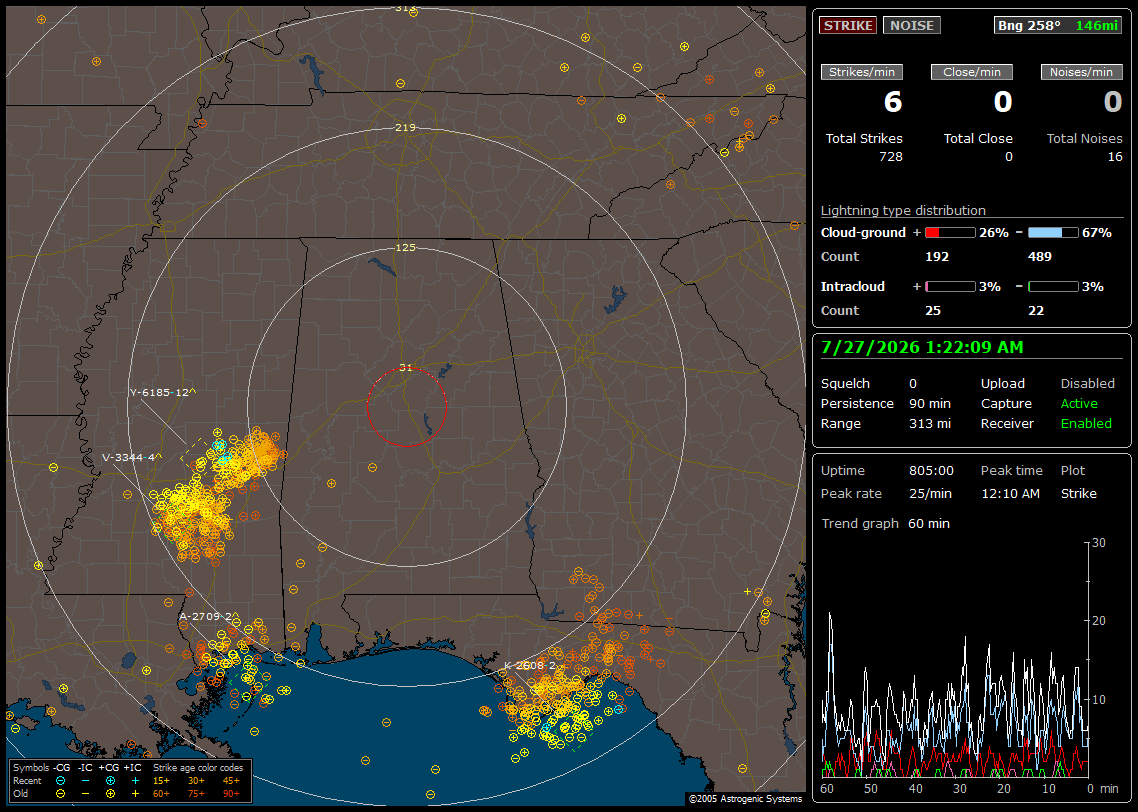Click the 219 mile range ring label

coord(406,128)
